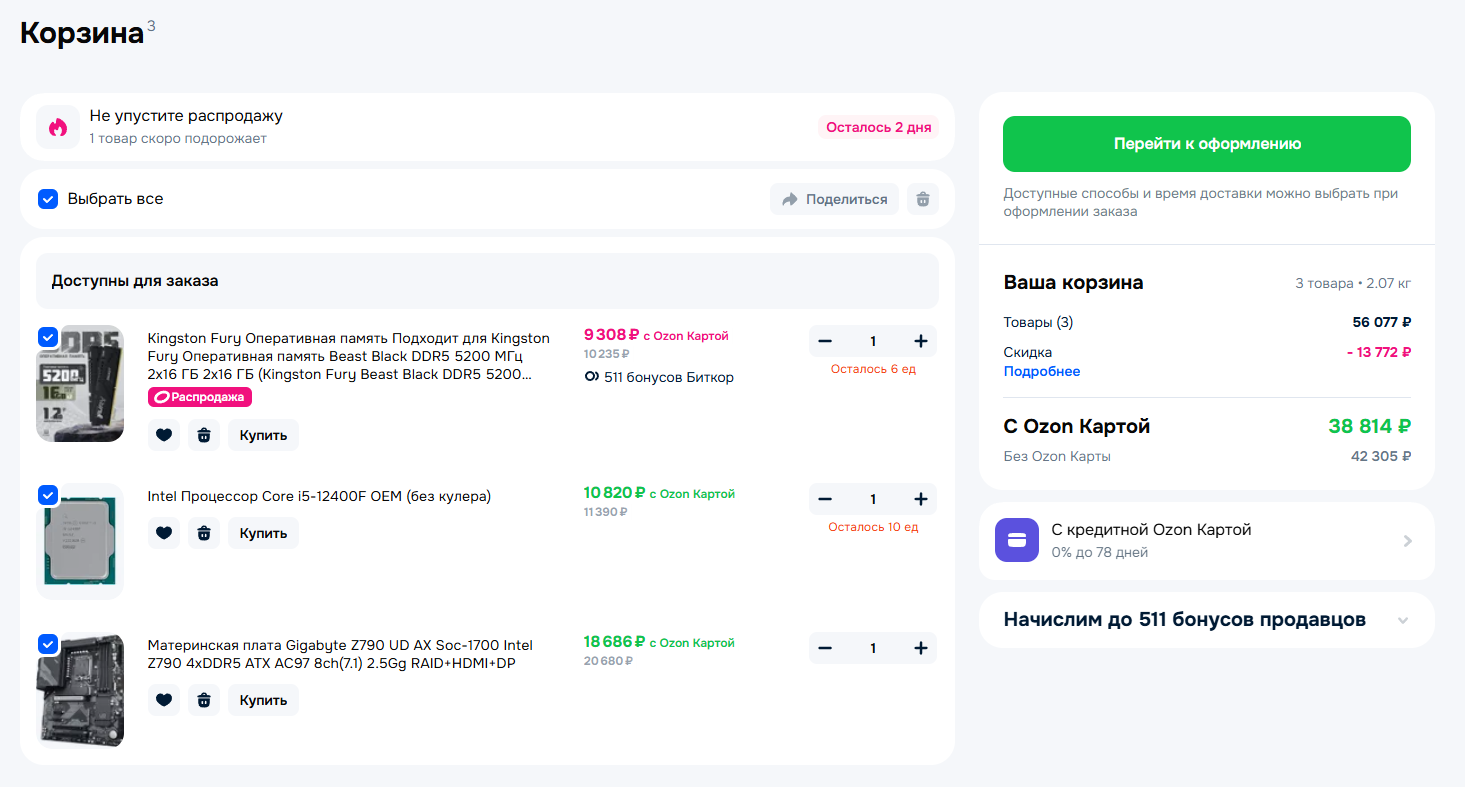The height and width of the screenshot is (787, 1465).
Task: Decrease quantity of Intel Core i5-12400F
Action: pos(825,499)
